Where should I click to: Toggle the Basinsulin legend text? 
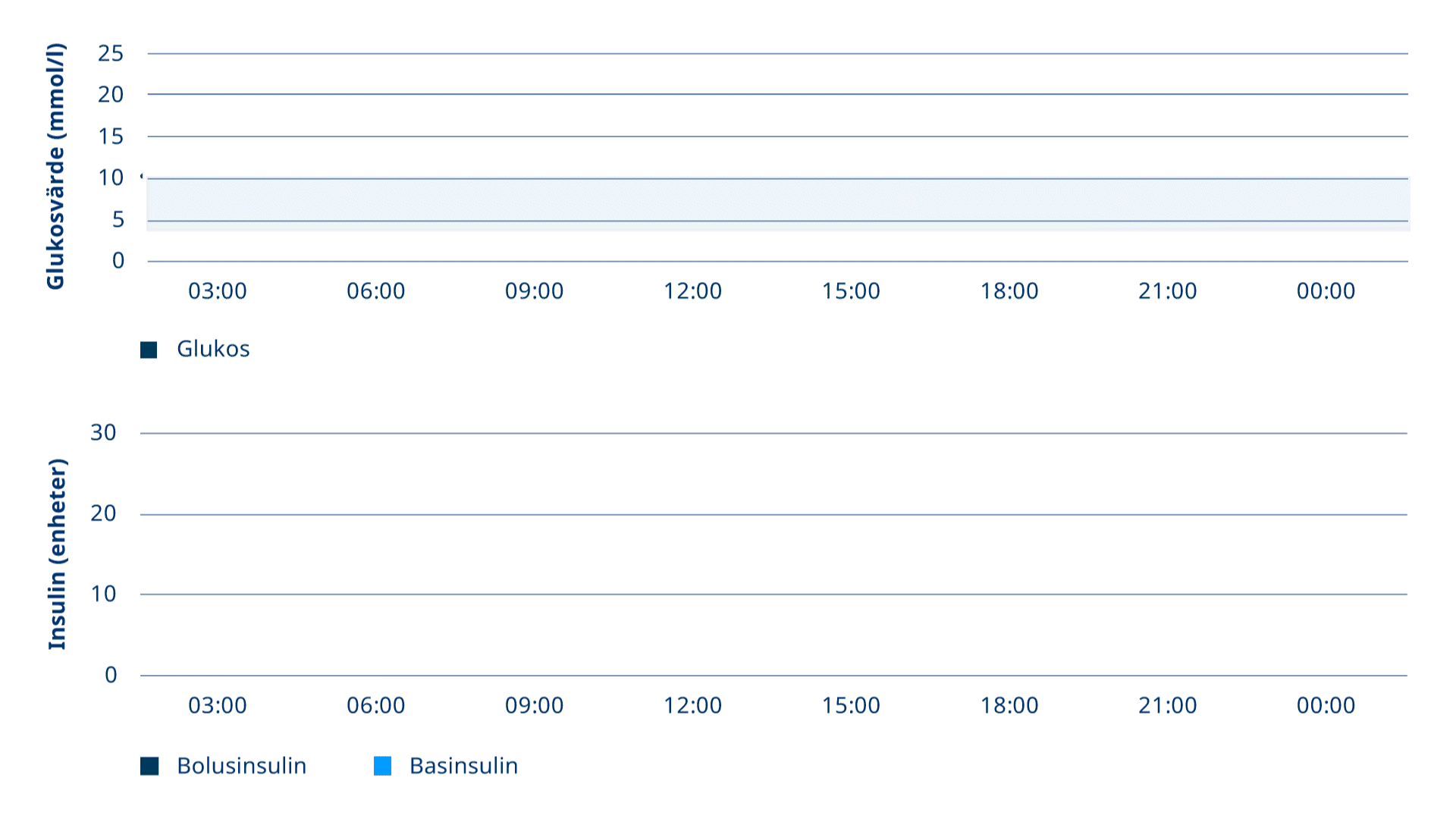click(x=463, y=766)
